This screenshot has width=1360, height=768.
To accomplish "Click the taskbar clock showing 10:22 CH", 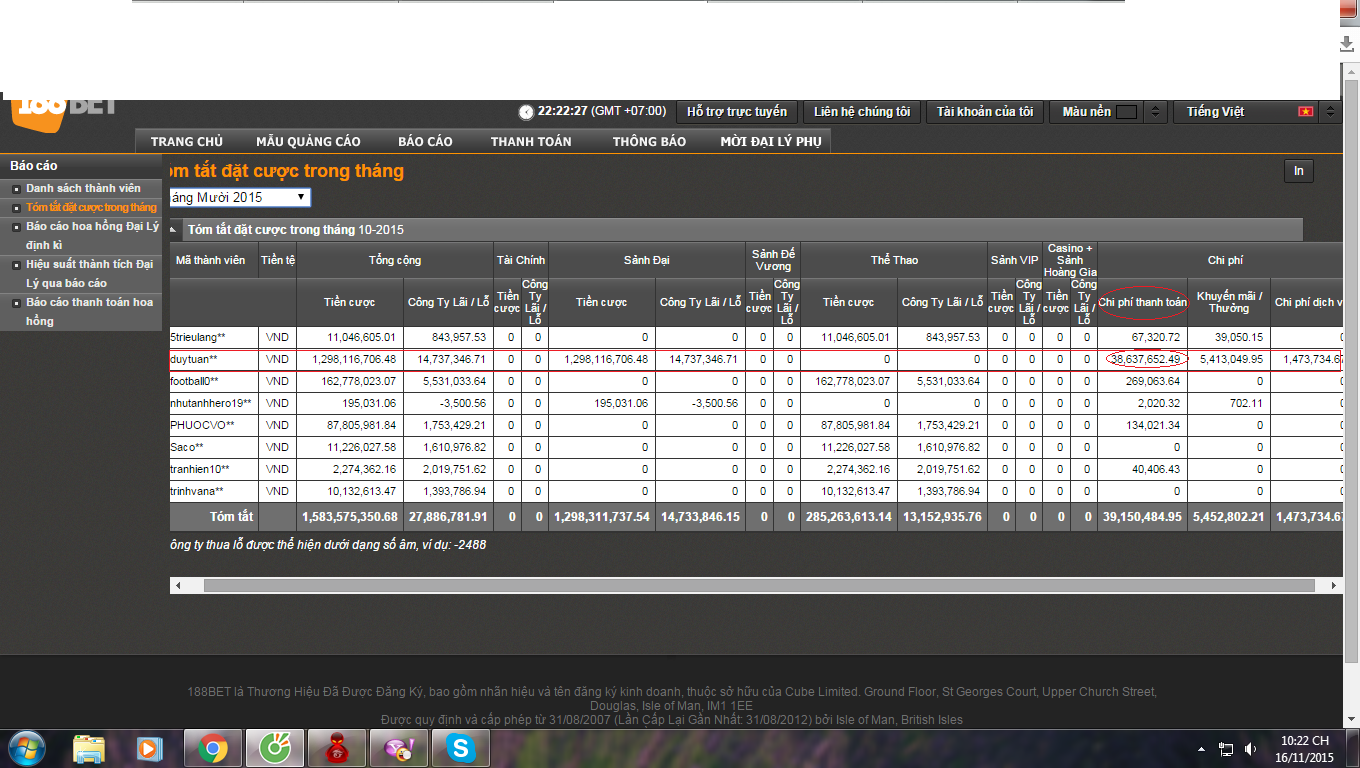I will (x=1305, y=749).
